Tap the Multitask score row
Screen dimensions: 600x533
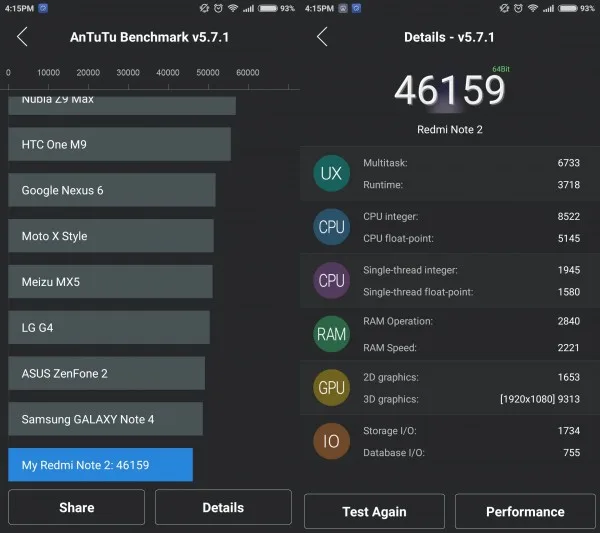click(471, 163)
